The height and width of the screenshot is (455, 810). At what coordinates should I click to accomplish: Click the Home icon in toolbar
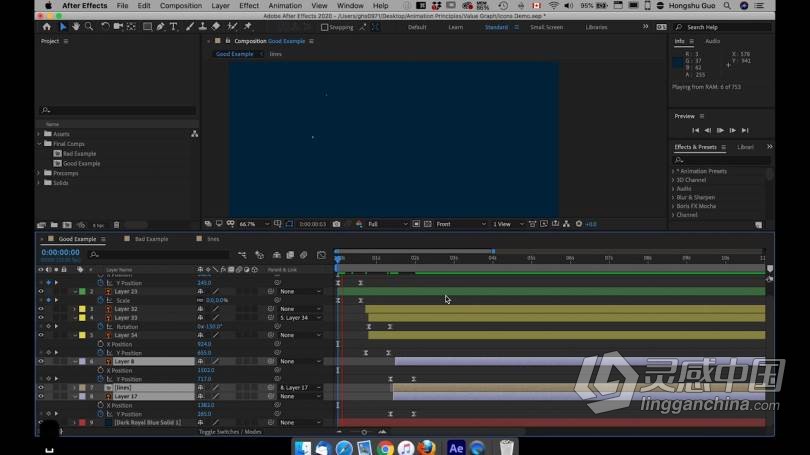point(47,26)
